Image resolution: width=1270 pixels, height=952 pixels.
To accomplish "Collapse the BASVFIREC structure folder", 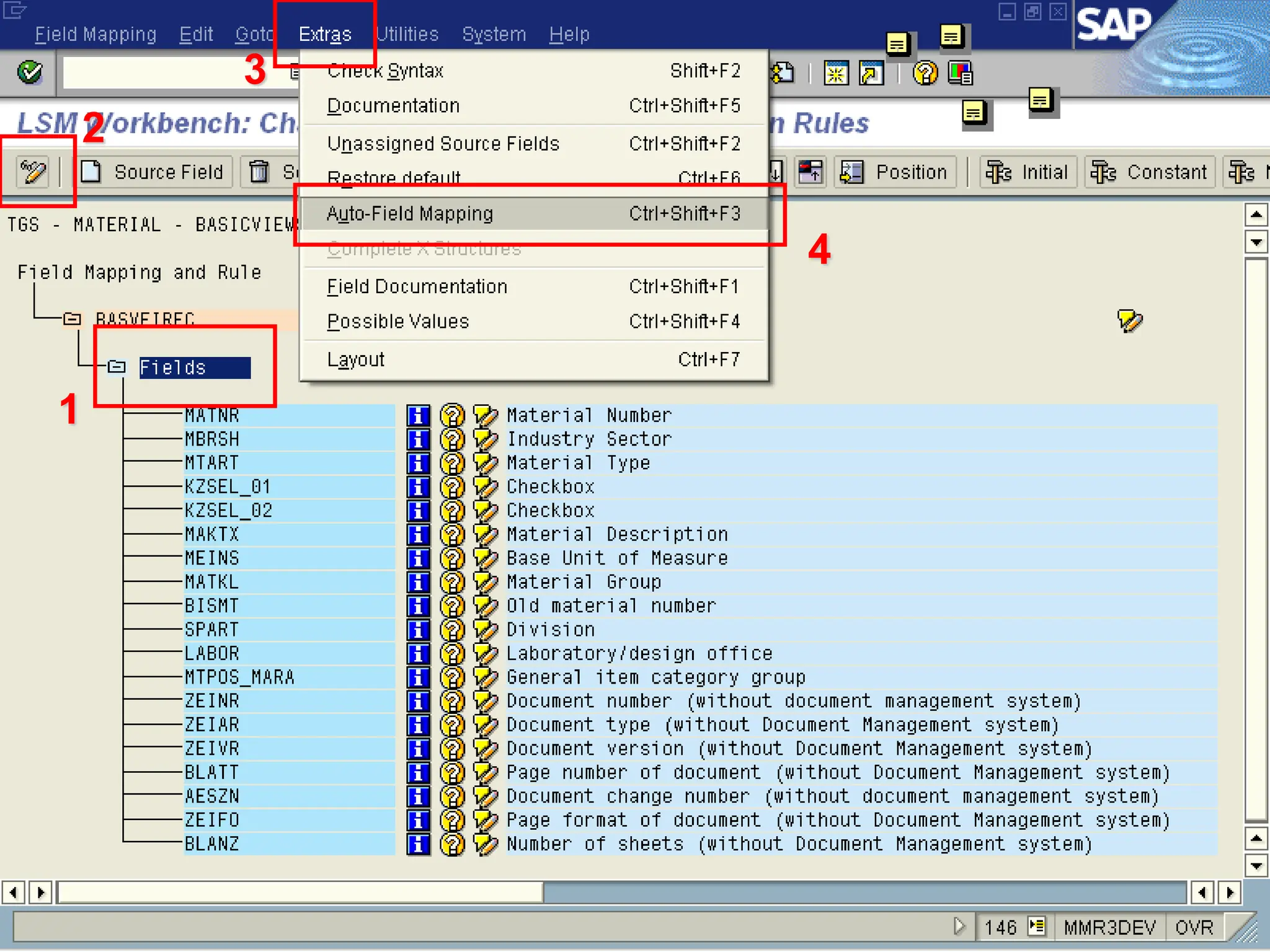I will [73, 319].
